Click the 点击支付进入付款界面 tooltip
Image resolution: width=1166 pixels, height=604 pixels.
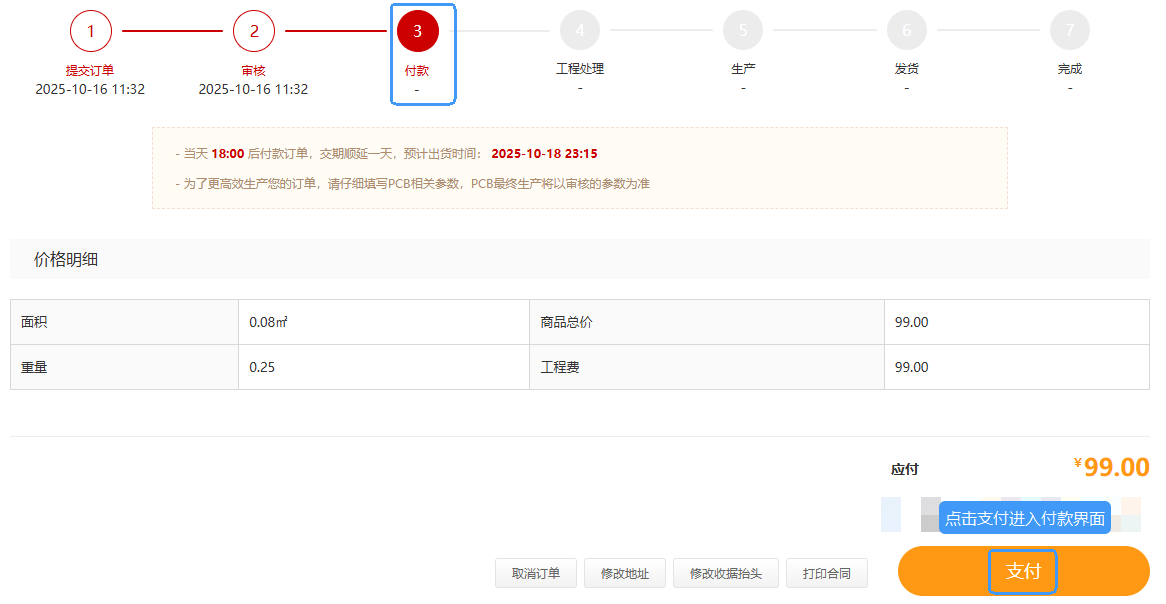pos(1024,518)
